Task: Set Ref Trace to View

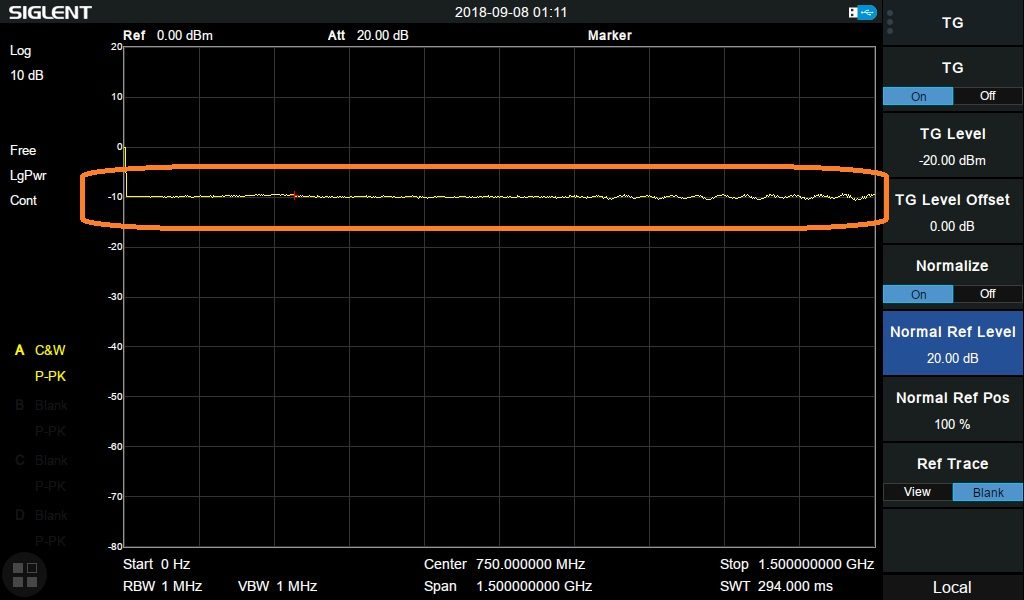Action: coord(917,492)
